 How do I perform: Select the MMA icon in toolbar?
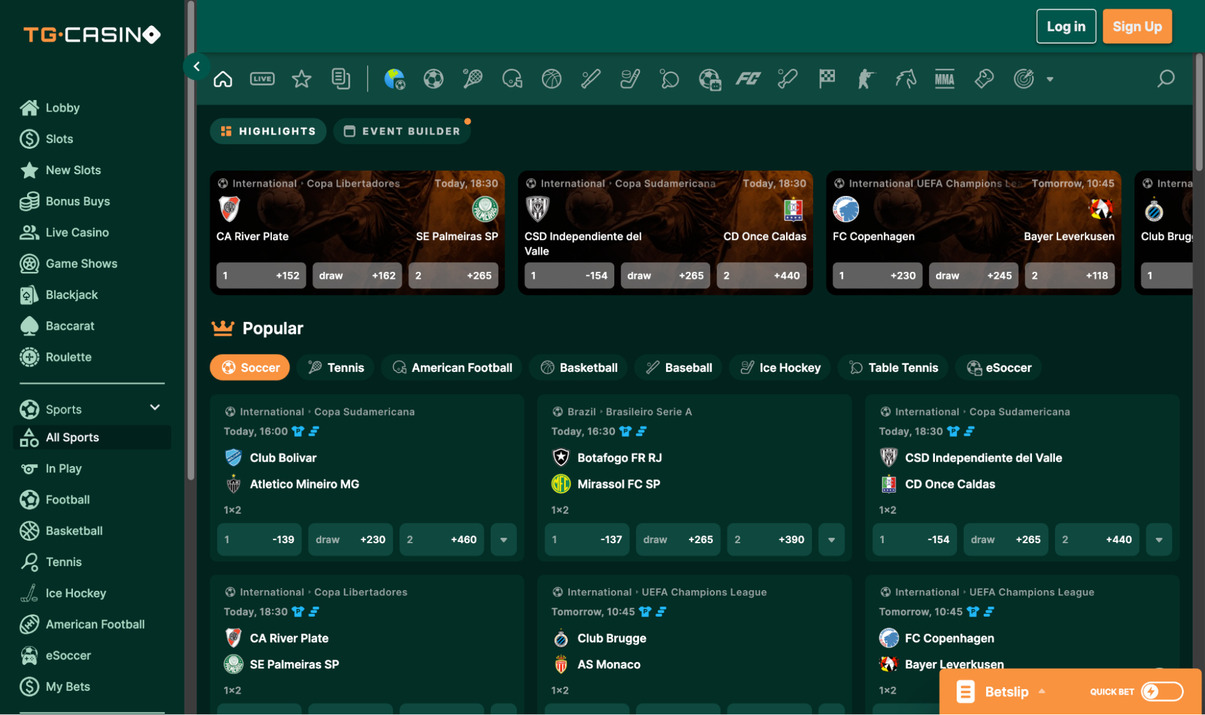945,79
